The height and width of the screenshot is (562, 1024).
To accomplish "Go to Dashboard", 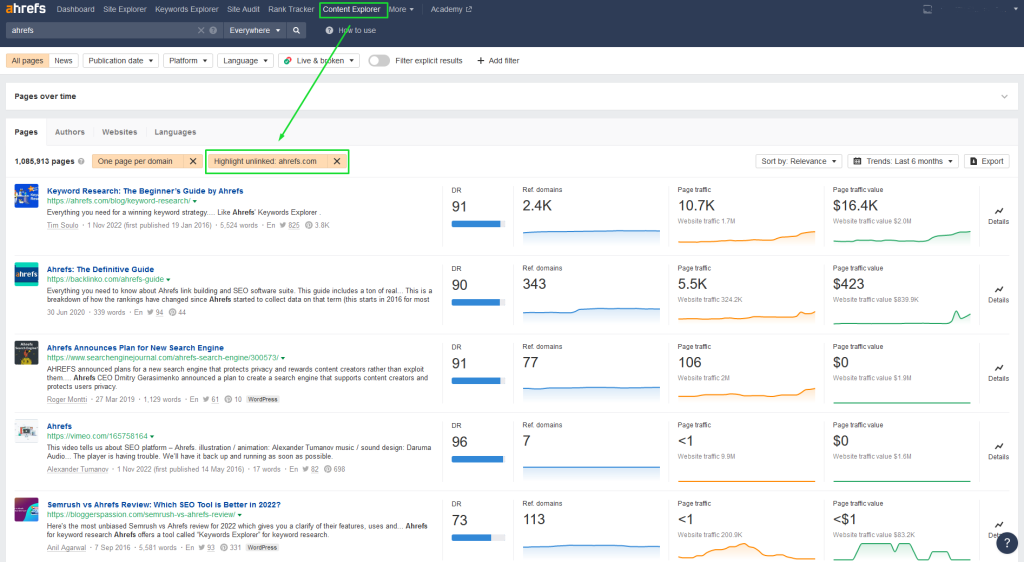I will point(75,9).
